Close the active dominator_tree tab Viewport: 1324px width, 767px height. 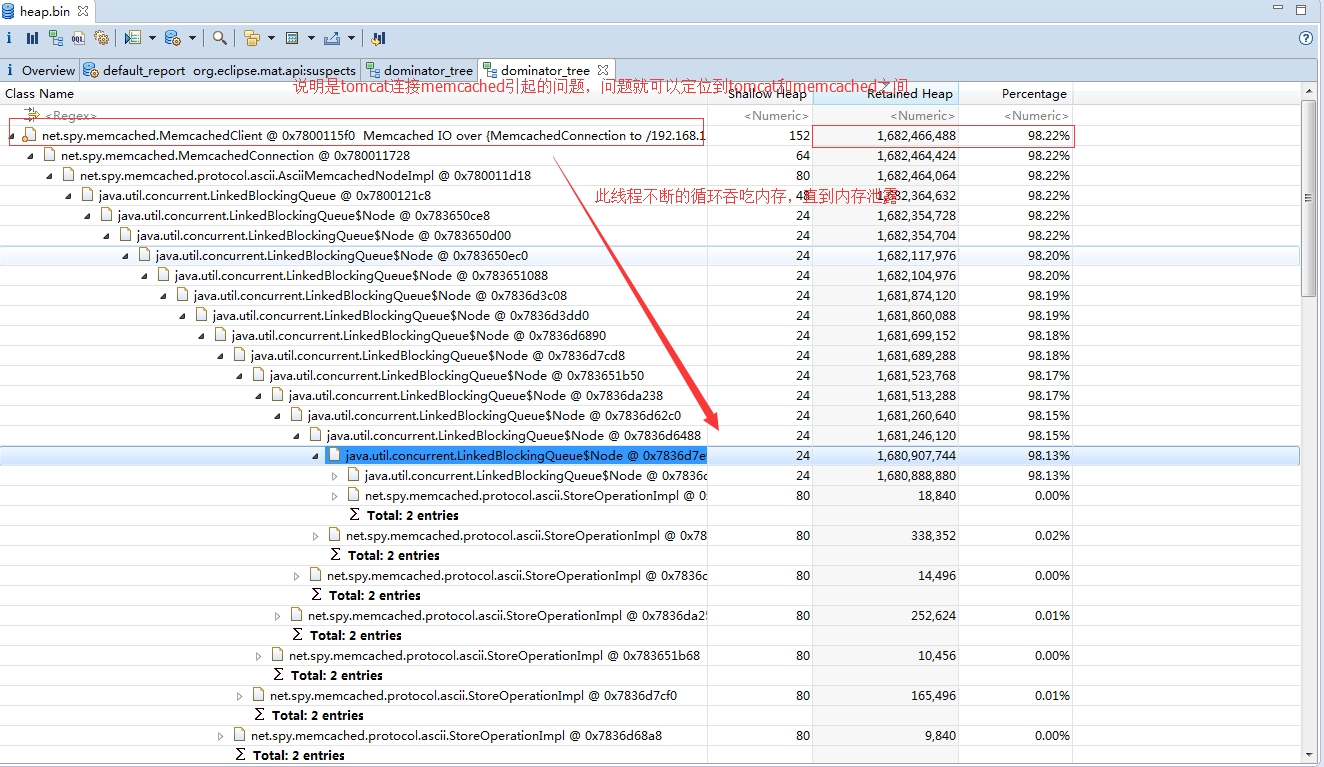603,70
